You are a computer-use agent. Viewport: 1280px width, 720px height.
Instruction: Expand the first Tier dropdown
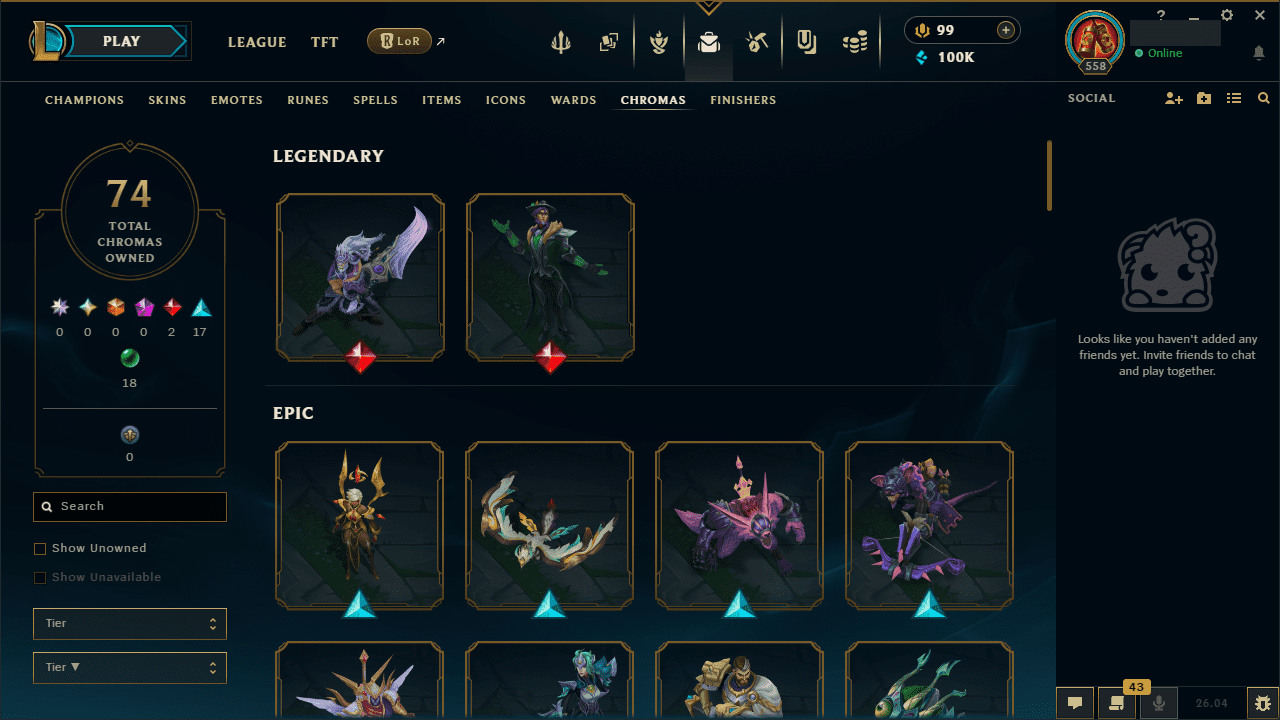point(130,623)
